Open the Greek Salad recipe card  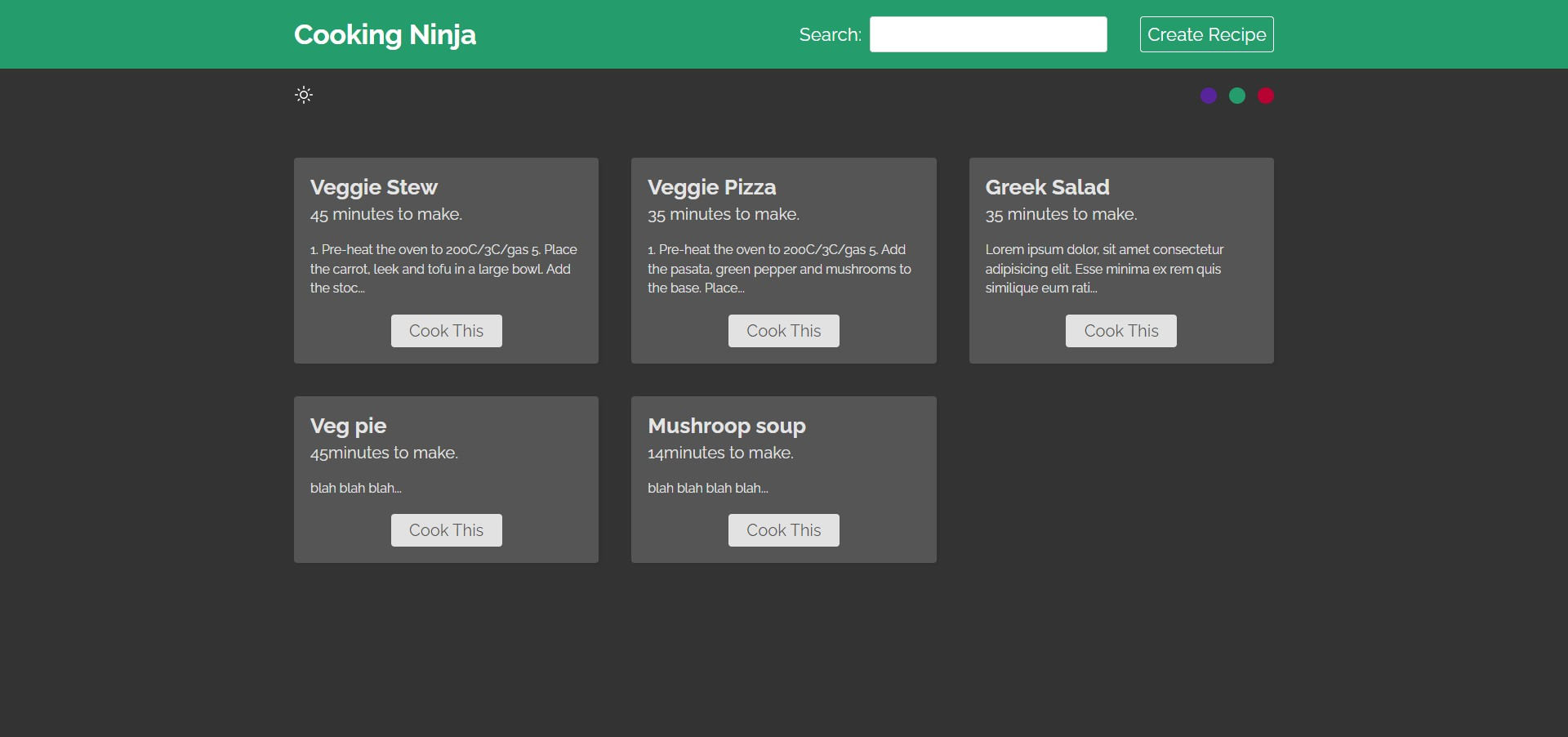point(1120,261)
